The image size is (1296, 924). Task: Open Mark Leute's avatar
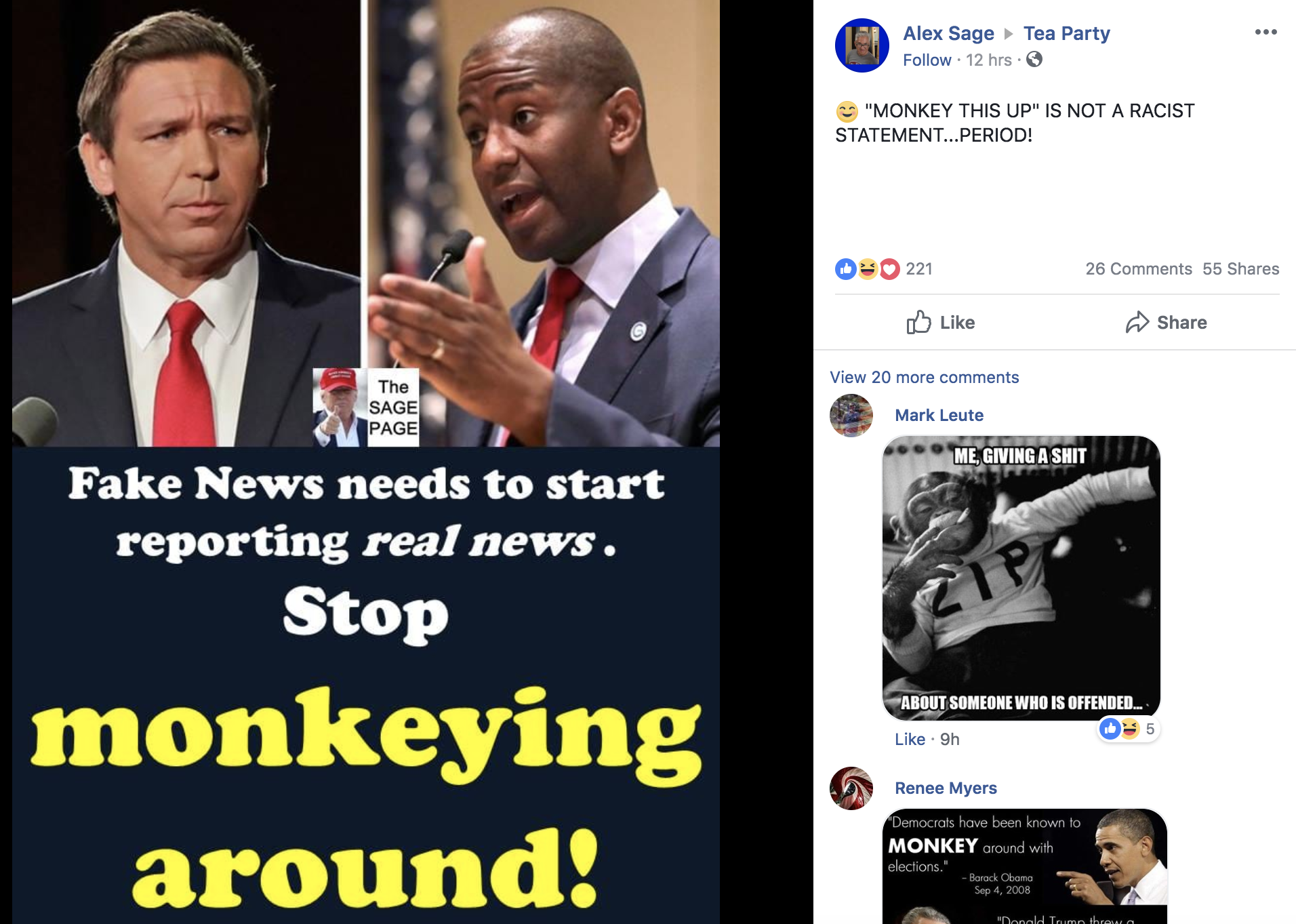851,416
